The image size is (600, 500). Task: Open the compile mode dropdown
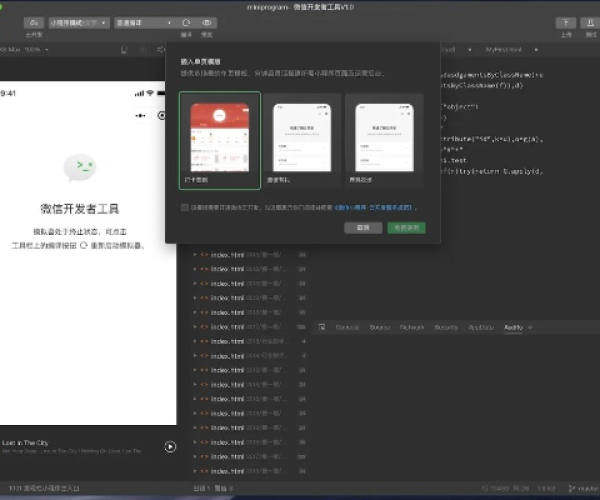[x=144, y=23]
